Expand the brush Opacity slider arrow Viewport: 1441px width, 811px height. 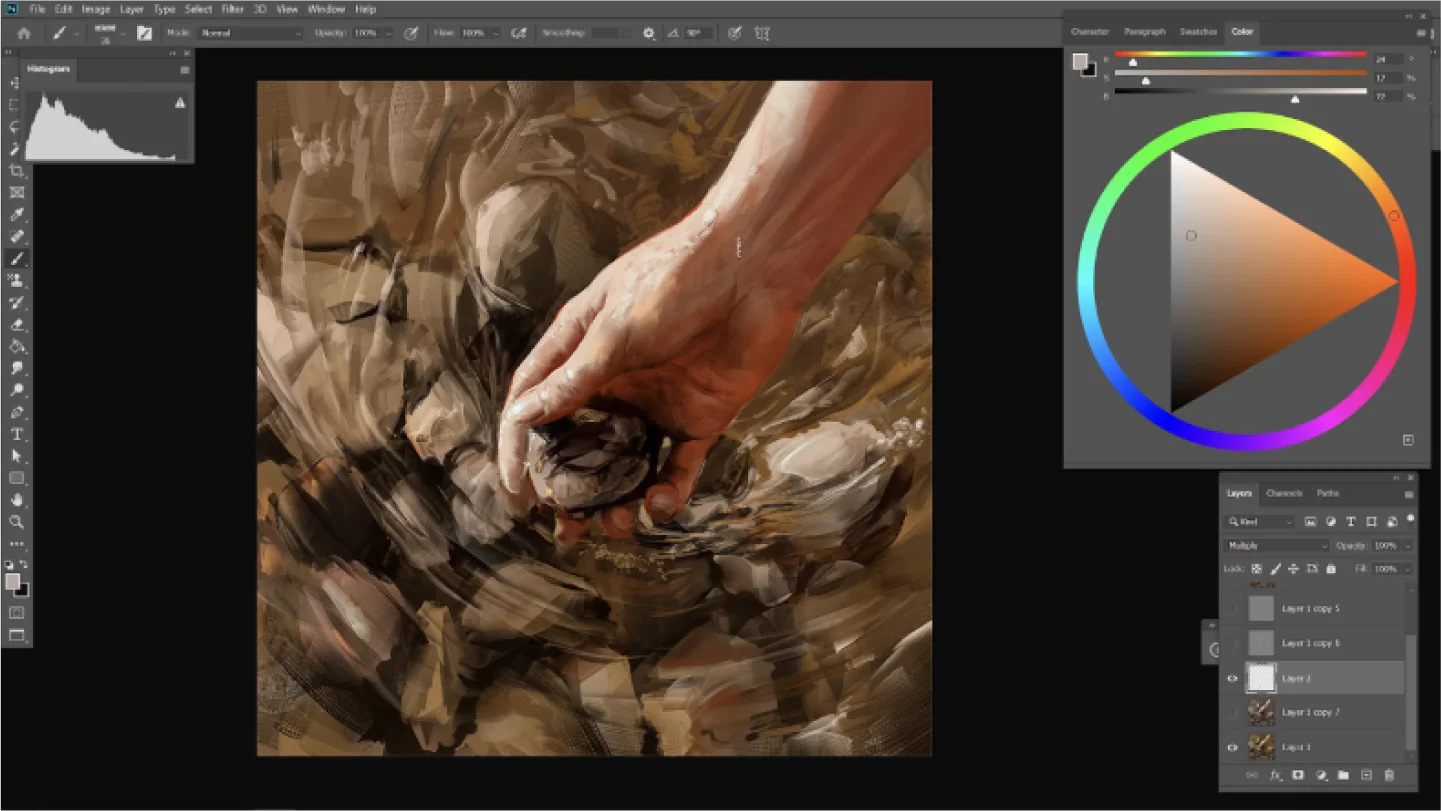[388, 33]
